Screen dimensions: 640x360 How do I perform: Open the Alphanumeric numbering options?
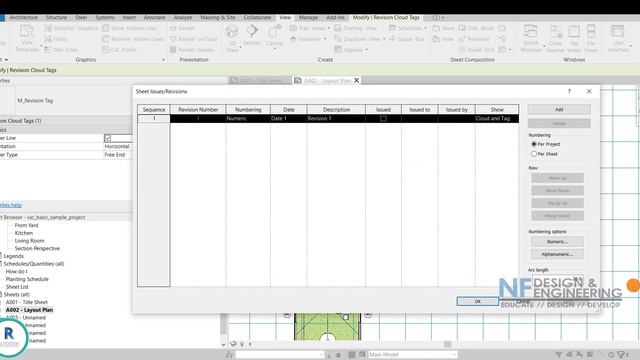pyautogui.click(x=557, y=254)
